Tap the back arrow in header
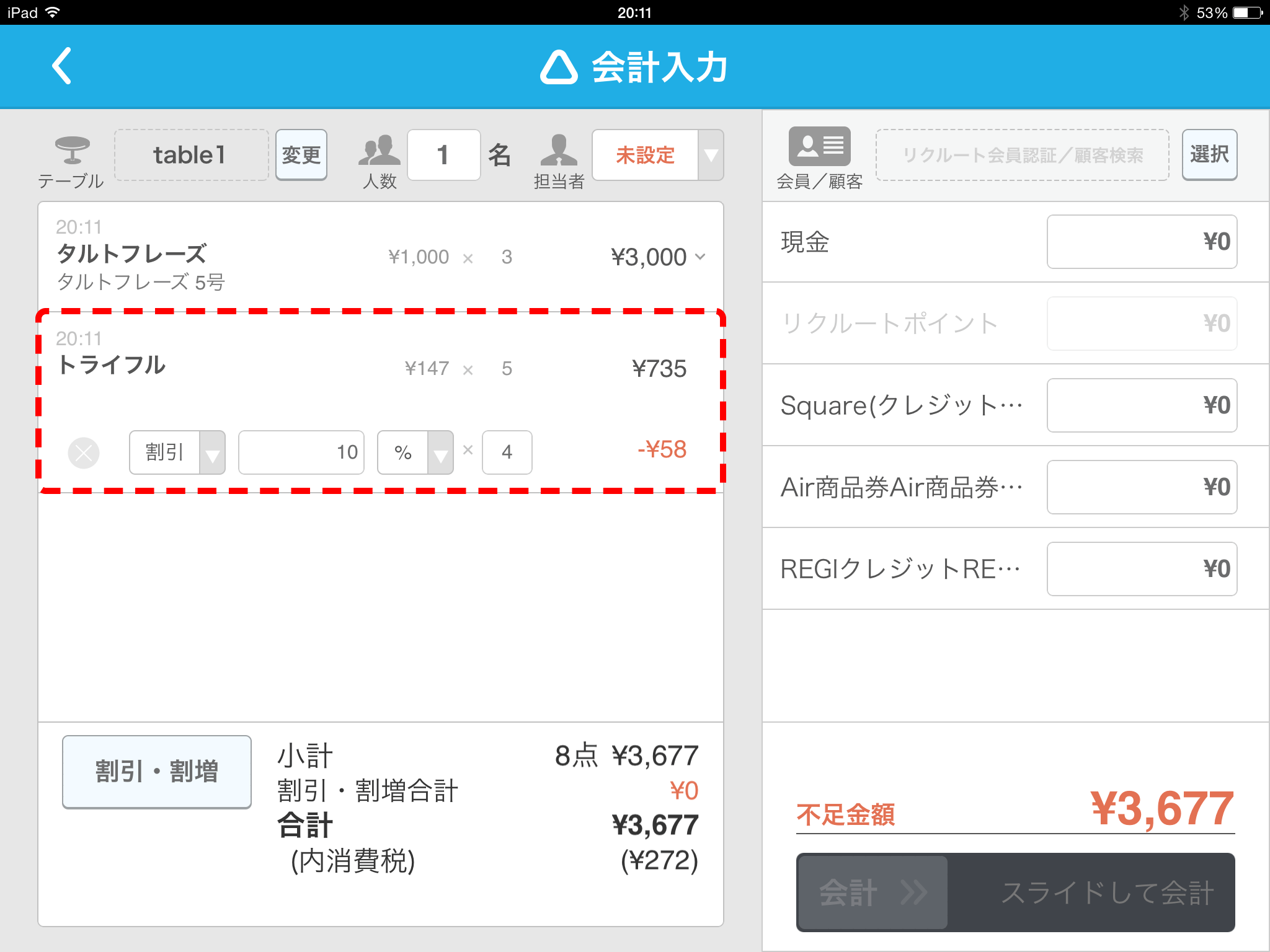The width and height of the screenshot is (1270, 952). [61, 66]
